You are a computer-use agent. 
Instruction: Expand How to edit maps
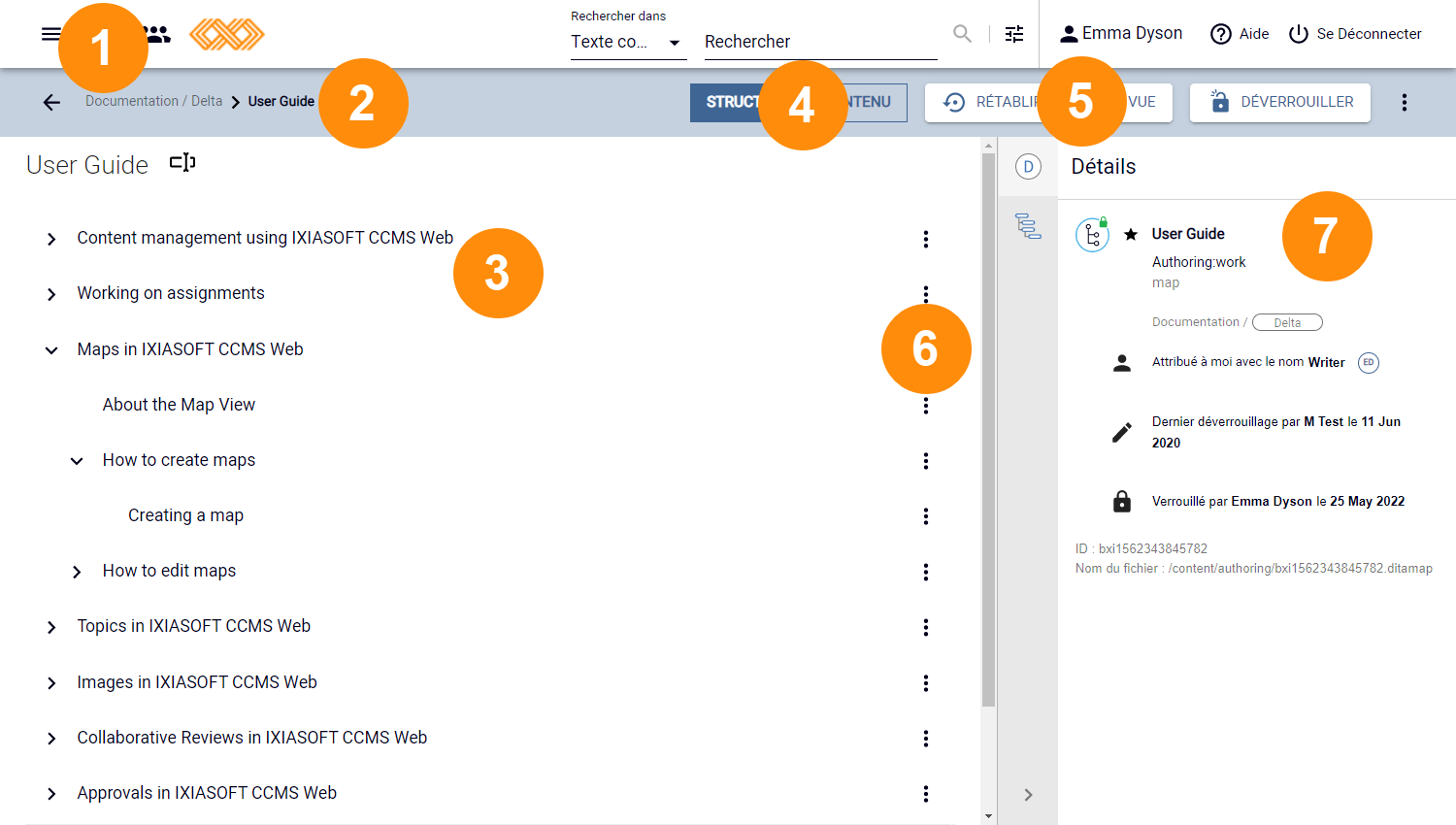click(77, 572)
